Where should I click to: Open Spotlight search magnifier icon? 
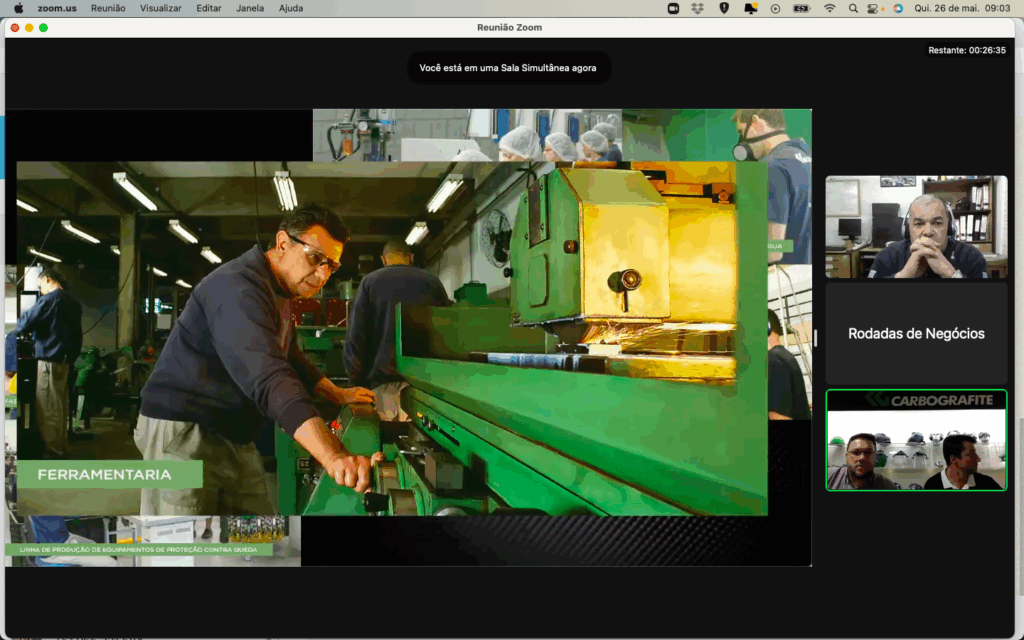click(x=853, y=8)
